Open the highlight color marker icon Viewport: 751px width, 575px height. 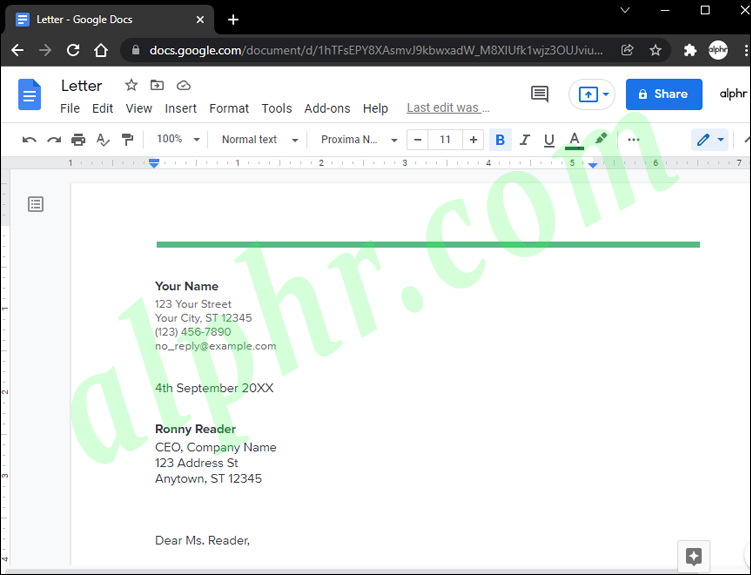coord(601,139)
